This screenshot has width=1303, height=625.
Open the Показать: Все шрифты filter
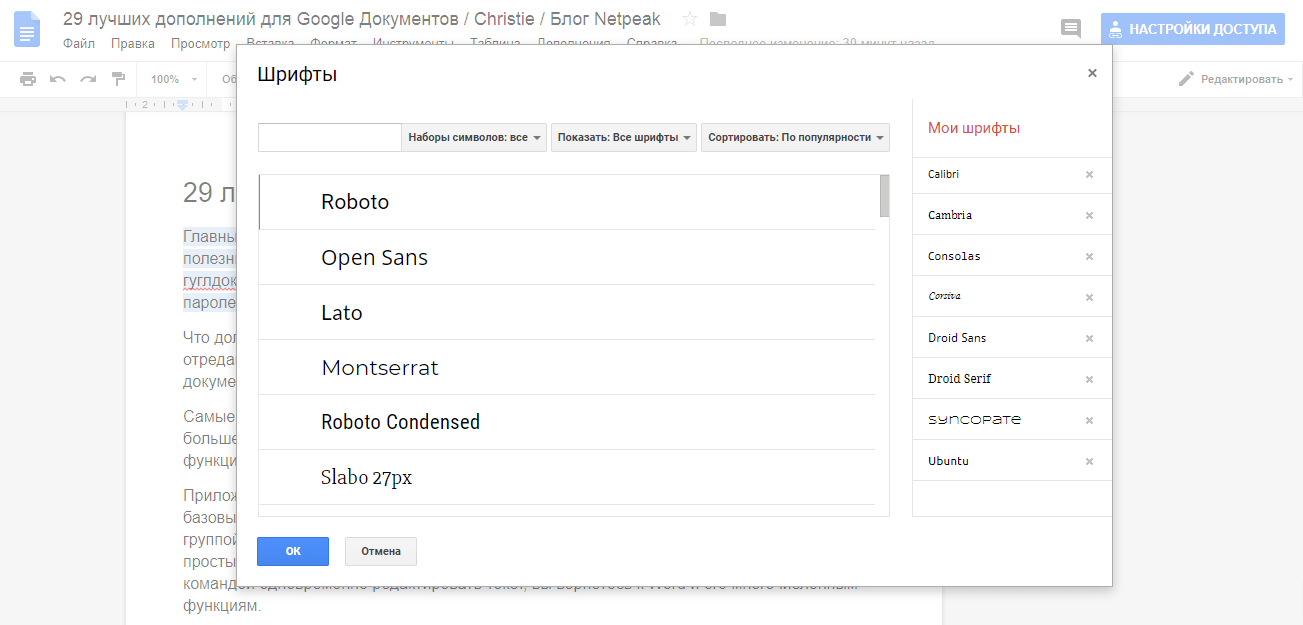coord(623,137)
